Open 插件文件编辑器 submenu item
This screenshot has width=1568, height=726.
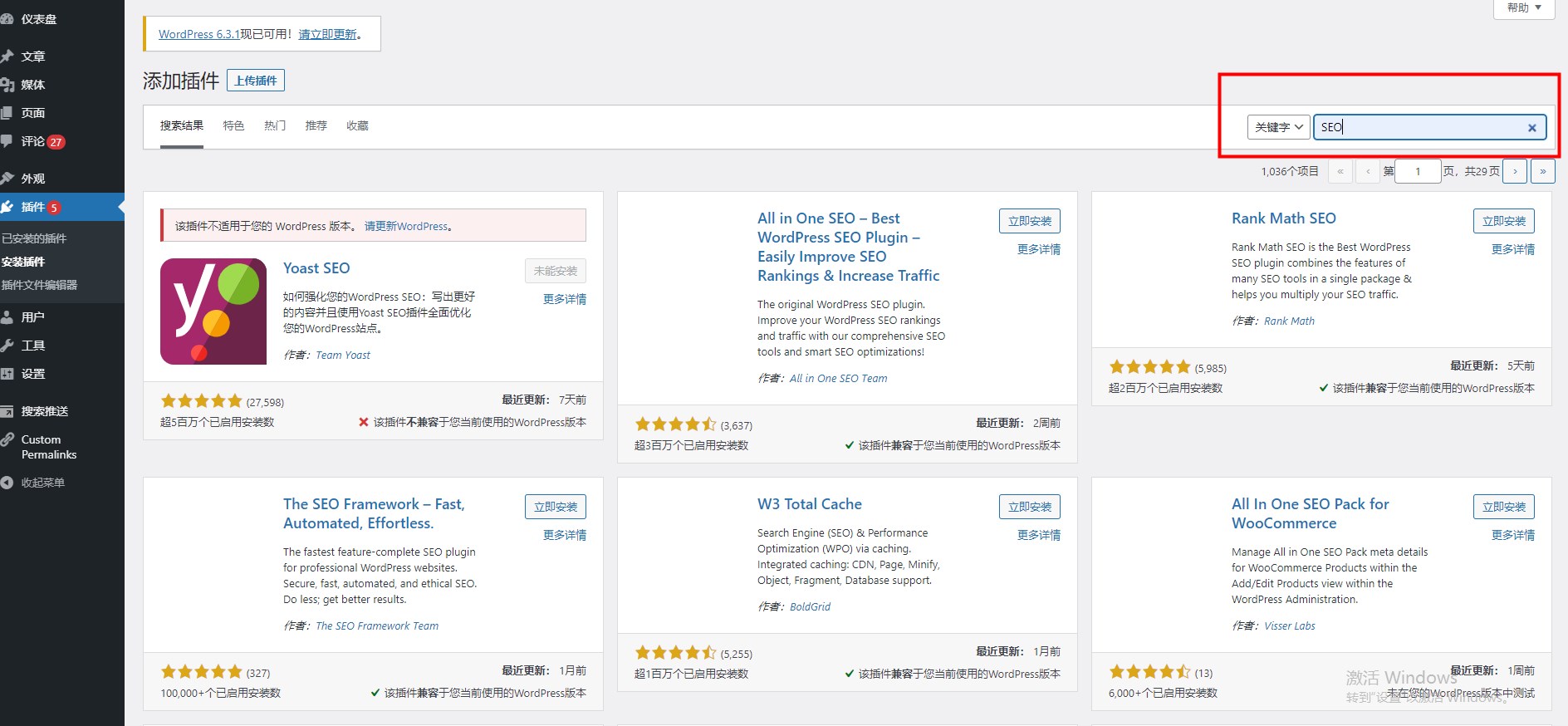click(x=39, y=285)
